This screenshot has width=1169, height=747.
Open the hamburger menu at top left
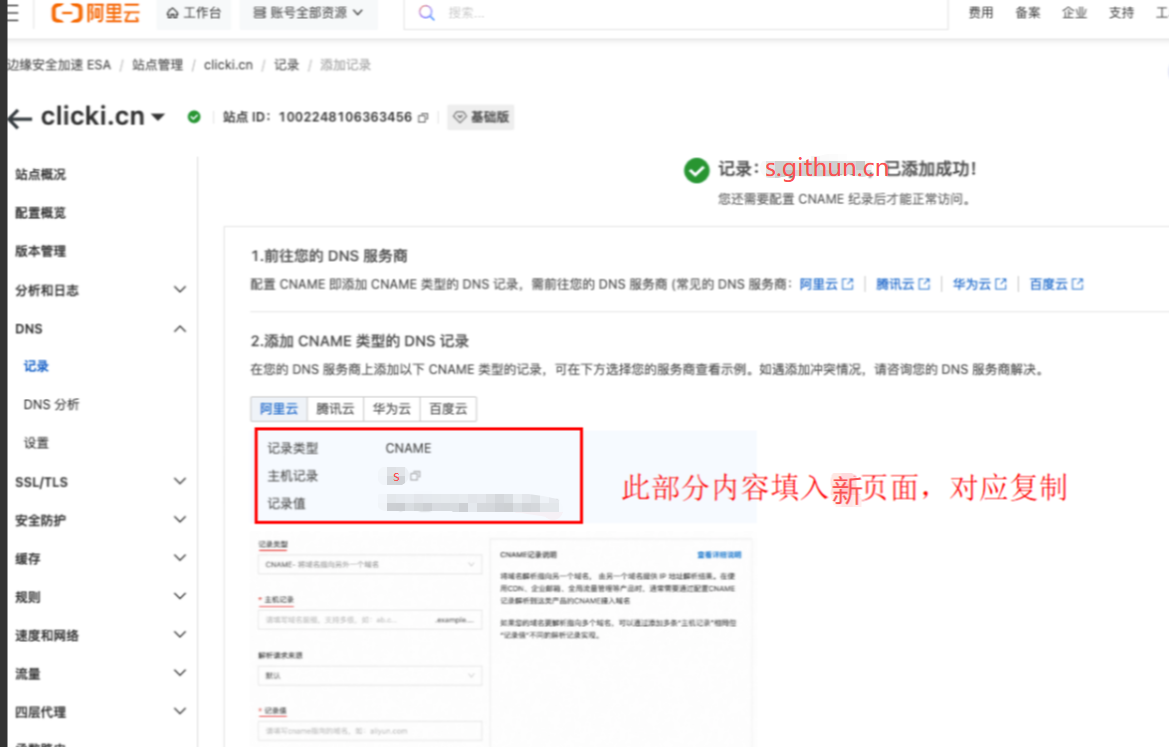[x=11, y=13]
